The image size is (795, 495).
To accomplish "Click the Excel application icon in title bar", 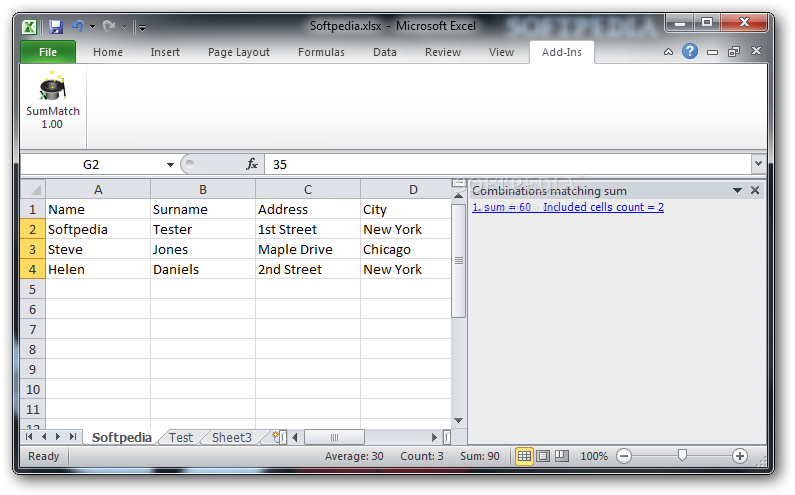I will (x=29, y=26).
